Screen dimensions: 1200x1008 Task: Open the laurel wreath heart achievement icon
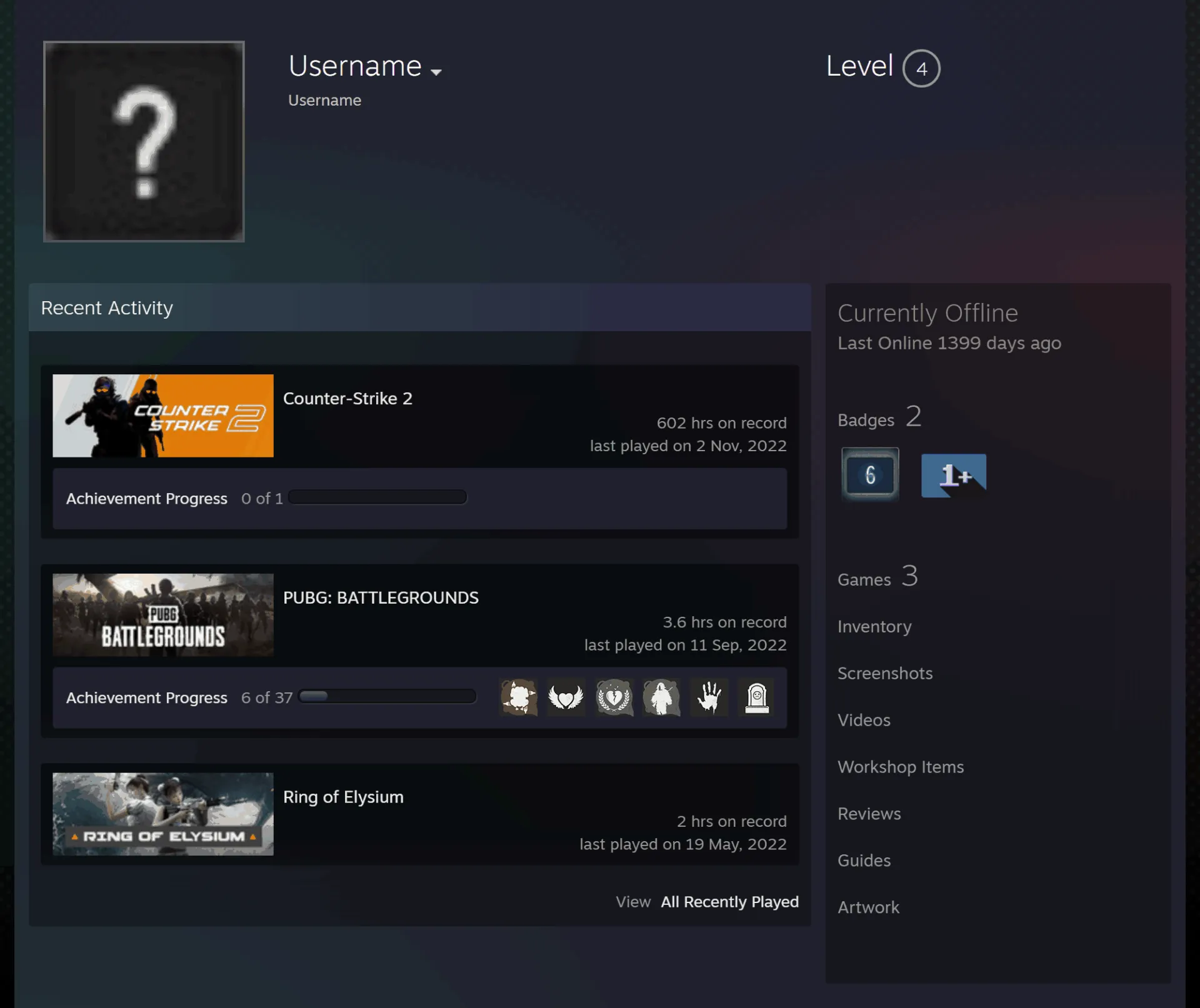coord(614,697)
